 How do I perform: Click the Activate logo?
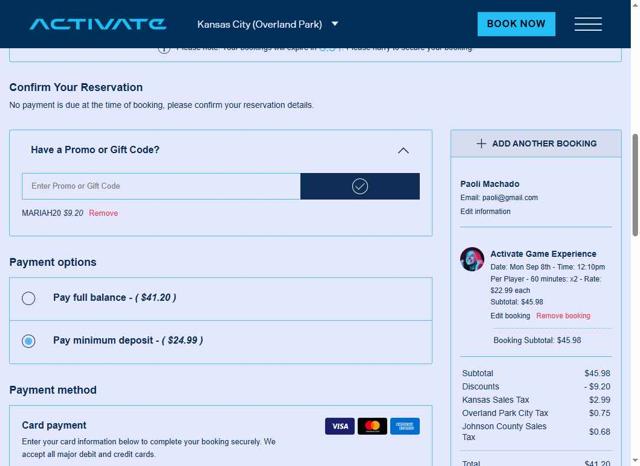98,24
